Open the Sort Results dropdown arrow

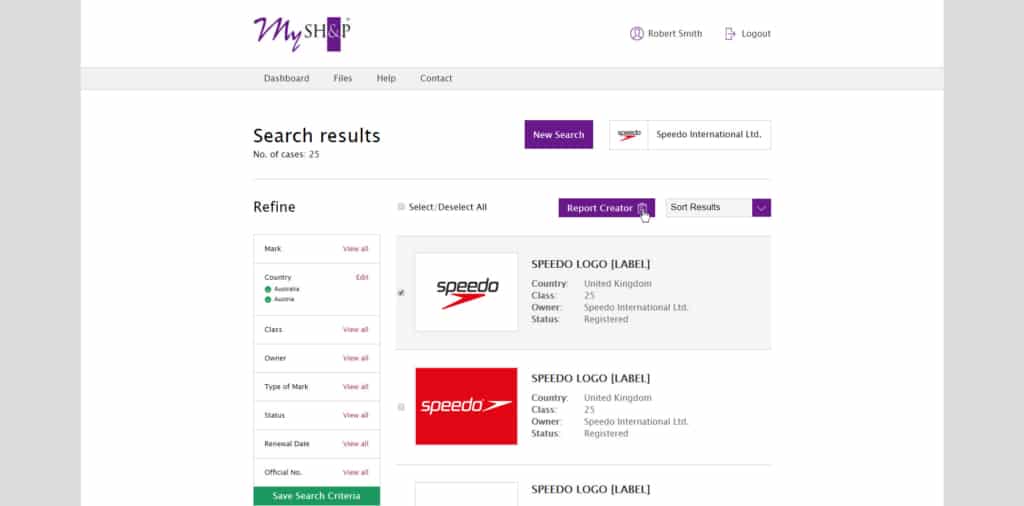tap(761, 208)
